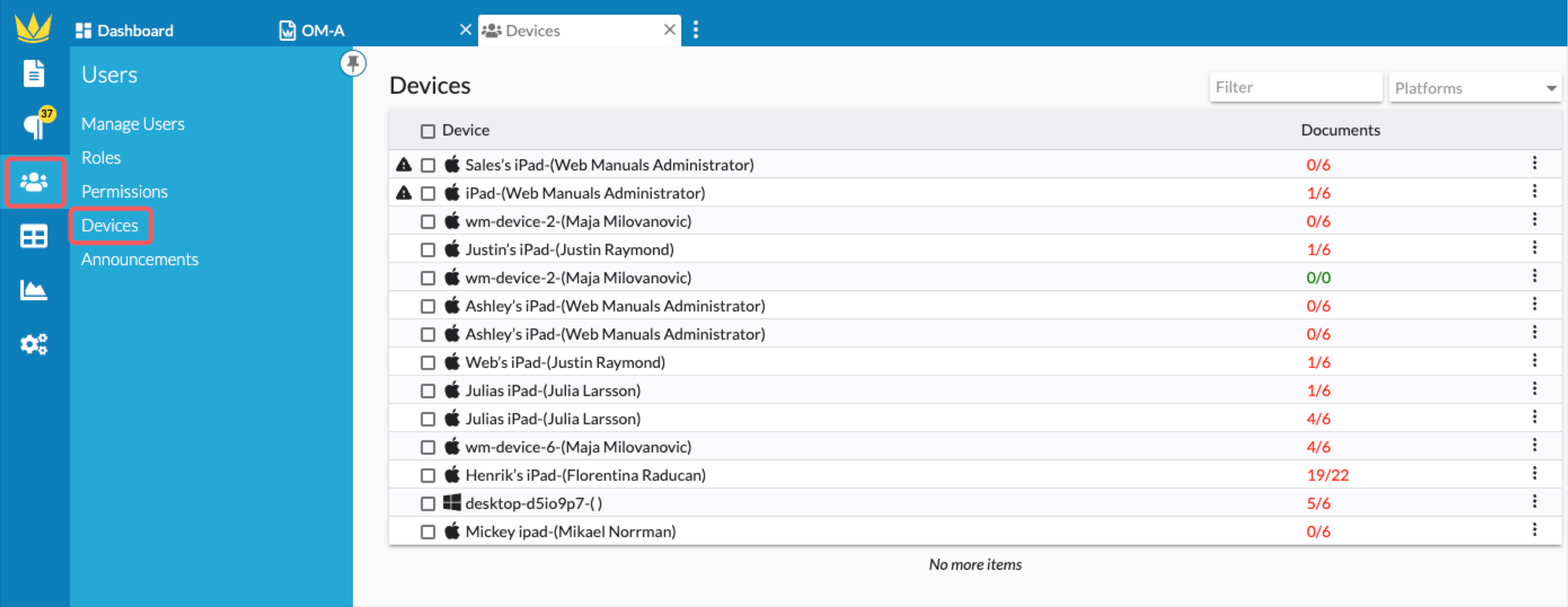The image size is (1568, 607).
Task: Select the Users section icon in sidebar
Action: [33, 182]
